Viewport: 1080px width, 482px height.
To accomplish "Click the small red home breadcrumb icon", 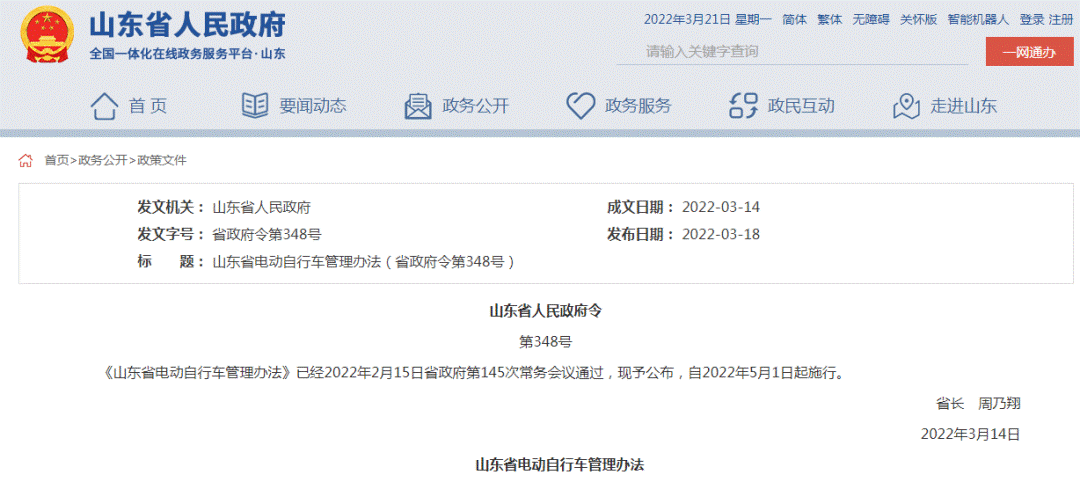I will click(26, 160).
